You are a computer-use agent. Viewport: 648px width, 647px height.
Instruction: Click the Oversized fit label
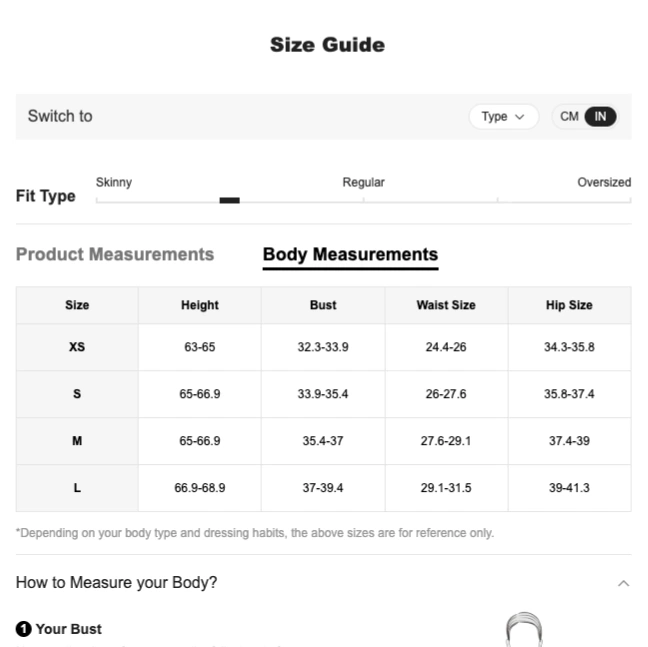(604, 182)
